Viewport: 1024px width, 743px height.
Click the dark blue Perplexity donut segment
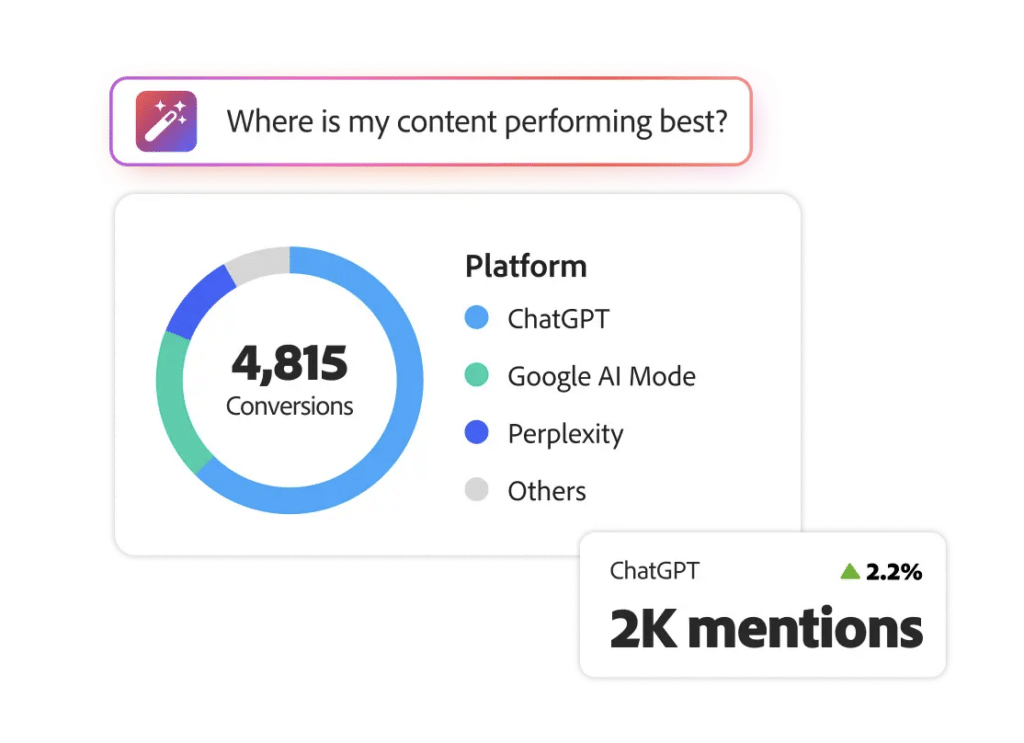tap(197, 299)
